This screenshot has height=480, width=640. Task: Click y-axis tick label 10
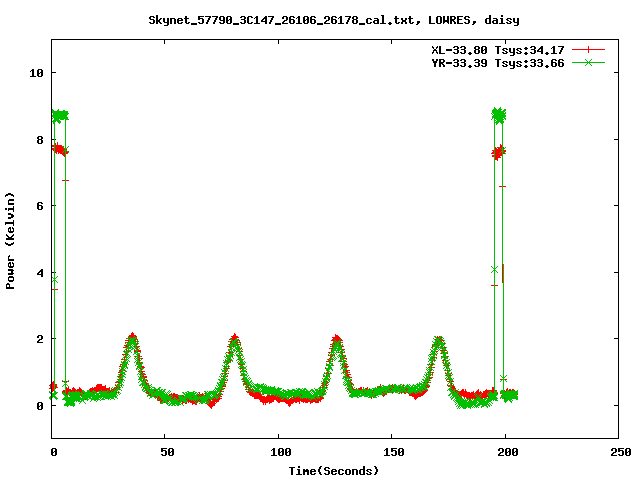pos(36,73)
